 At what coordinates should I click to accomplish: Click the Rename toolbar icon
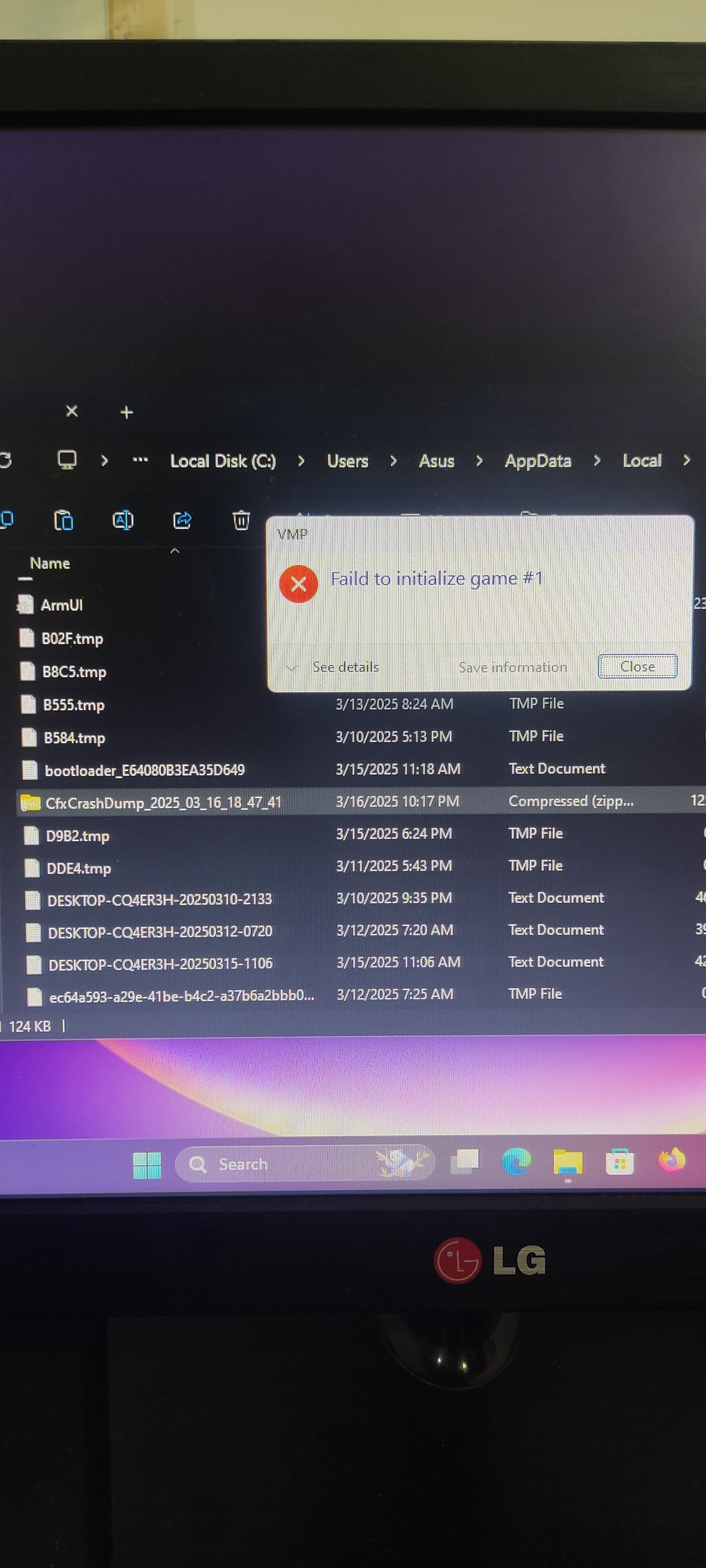coord(122,521)
